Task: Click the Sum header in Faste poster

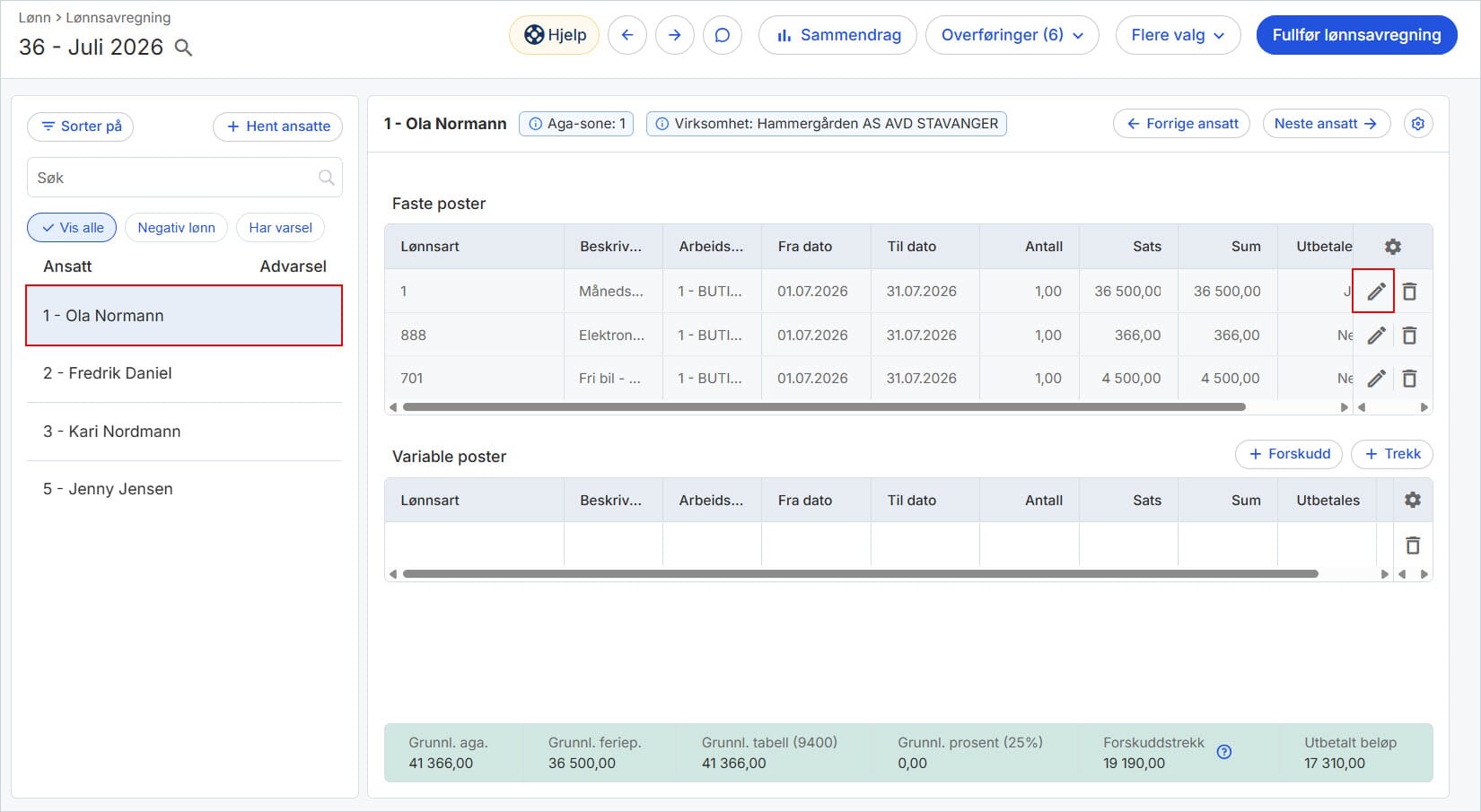Action: [x=1246, y=247]
